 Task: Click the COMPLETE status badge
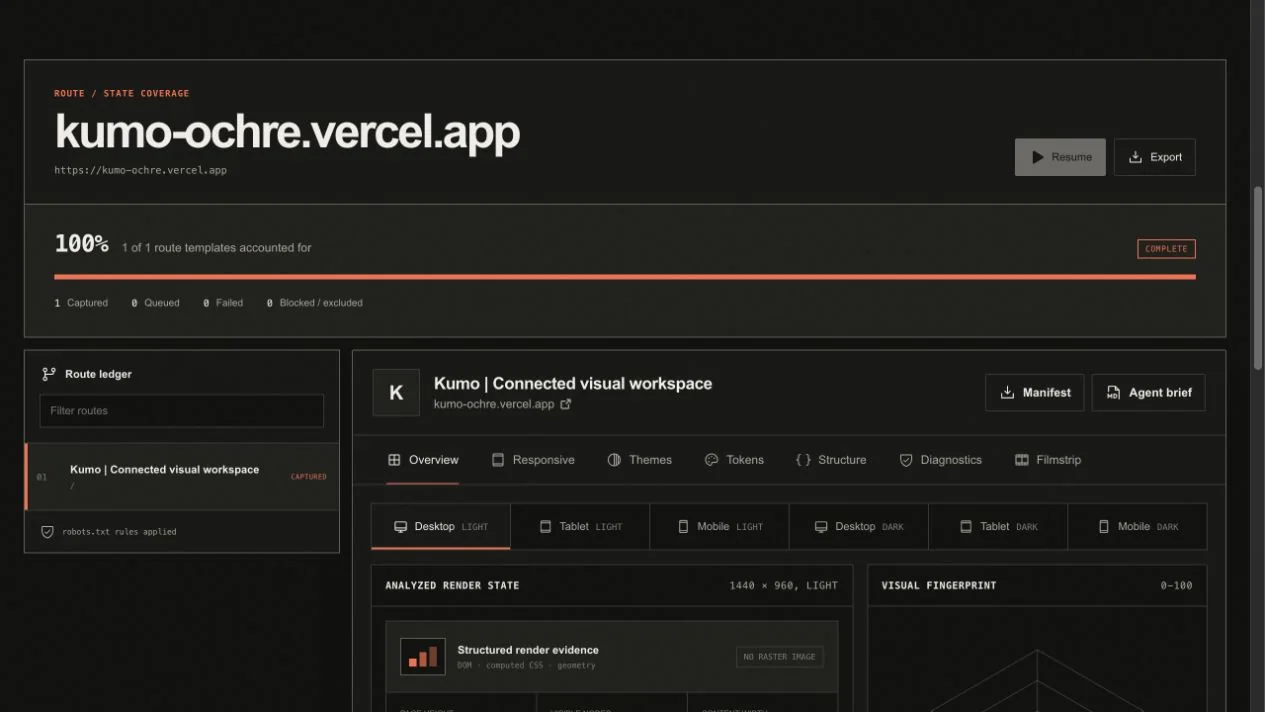[x=1166, y=249]
